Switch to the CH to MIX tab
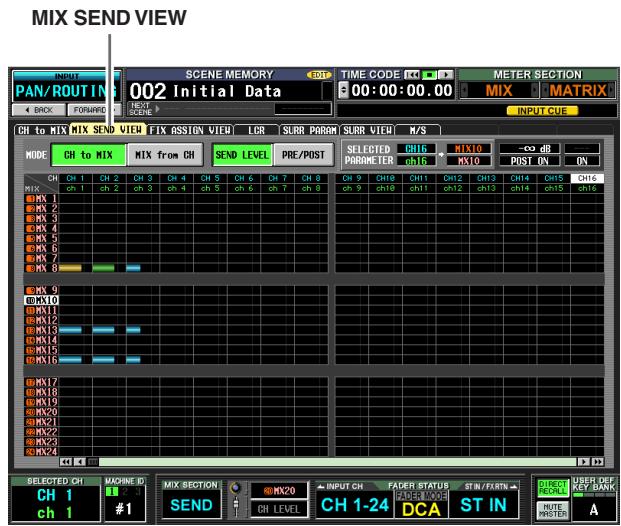 tap(42, 130)
